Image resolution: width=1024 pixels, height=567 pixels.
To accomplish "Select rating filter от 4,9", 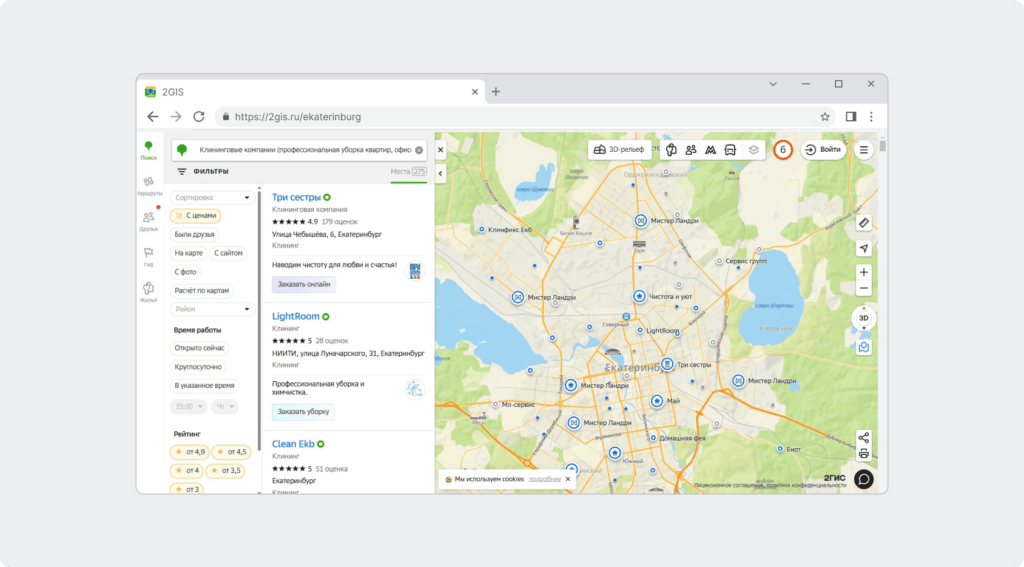I will [x=189, y=452].
